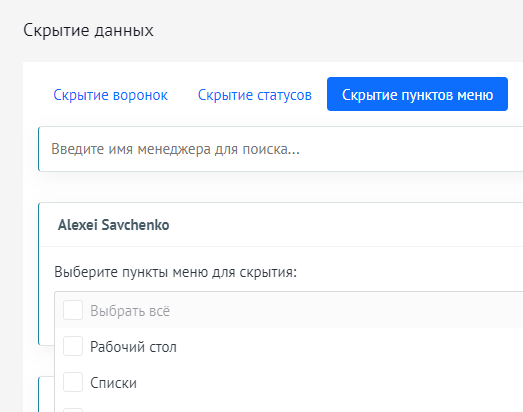The height and width of the screenshot is (412, 523).
Task: Click the Списки option label
Action: tap(113, 383)
